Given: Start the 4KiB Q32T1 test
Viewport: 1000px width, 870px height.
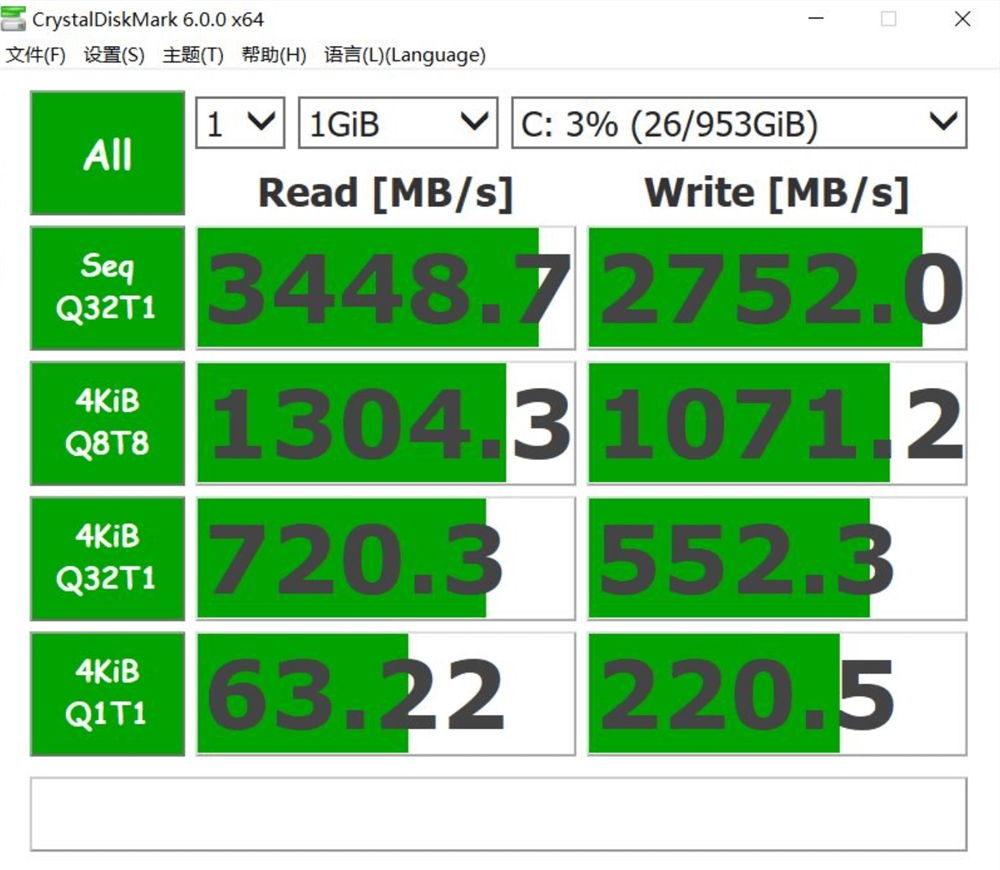Looking at the screenshot, I should pyautogui.click(x=107, y=558).
